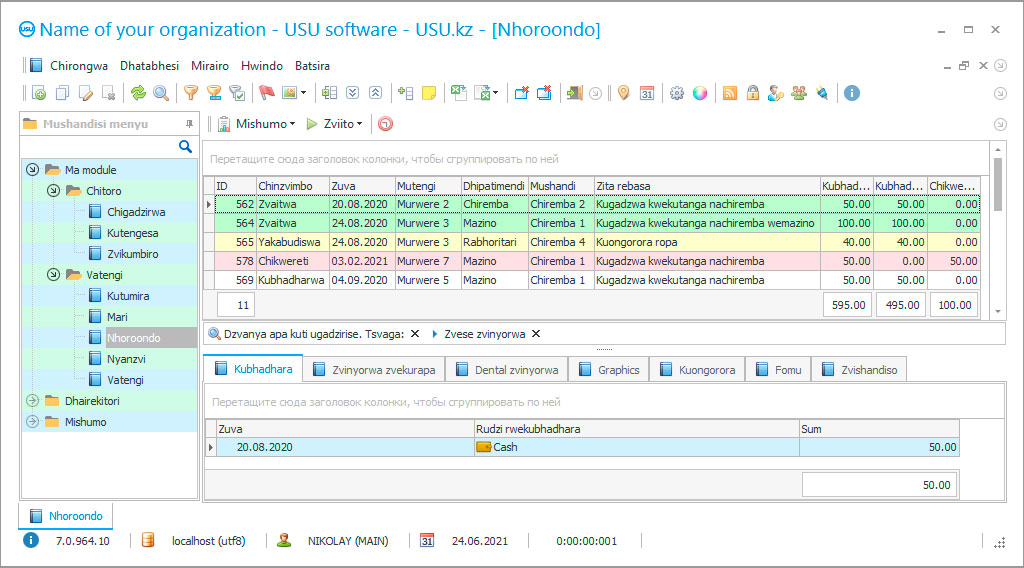Click the menu search input field
This screenshot has height=568, width=1024.
click(100, 147)
